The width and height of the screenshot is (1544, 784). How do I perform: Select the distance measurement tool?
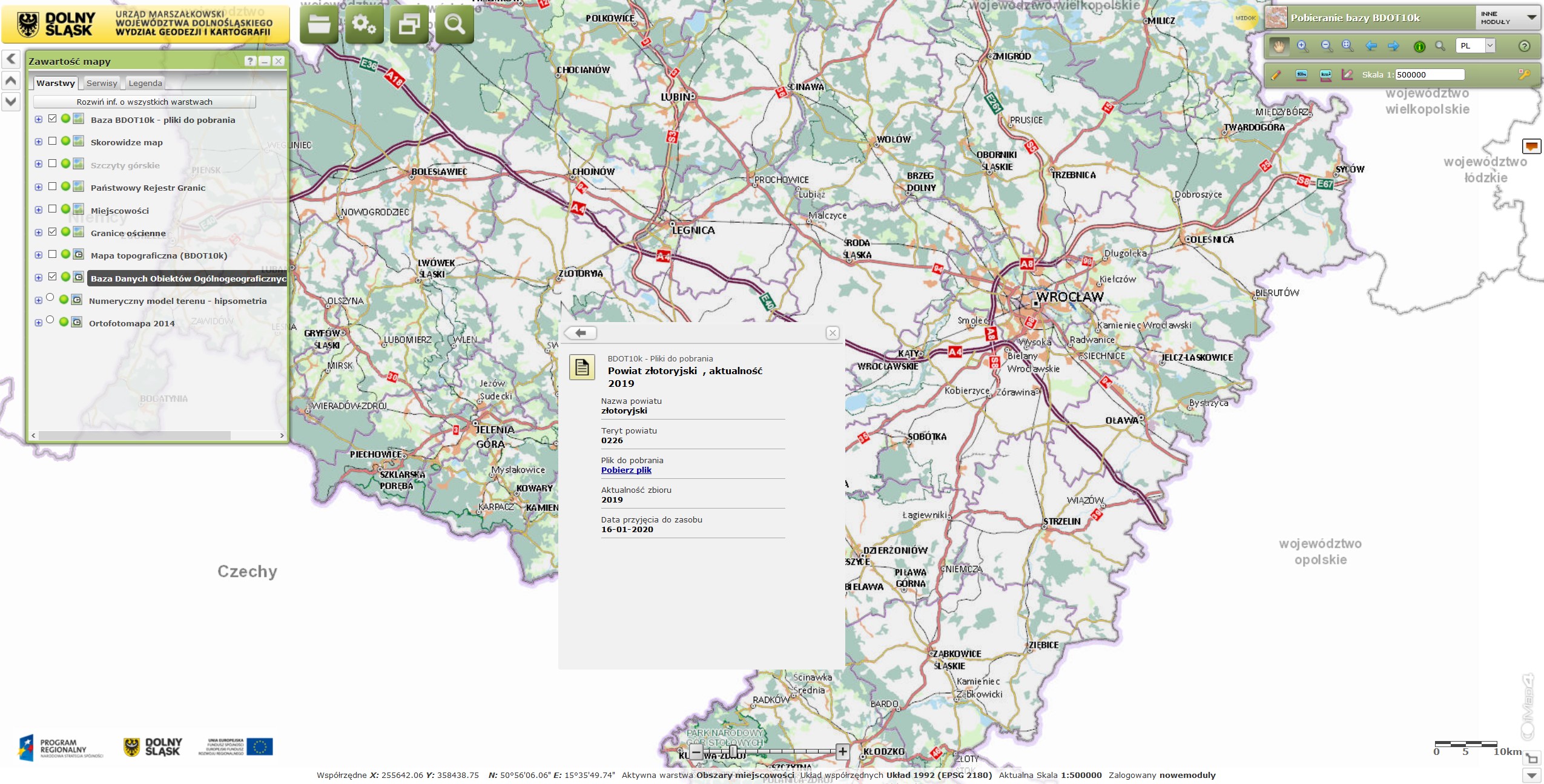coord(1301,74)
